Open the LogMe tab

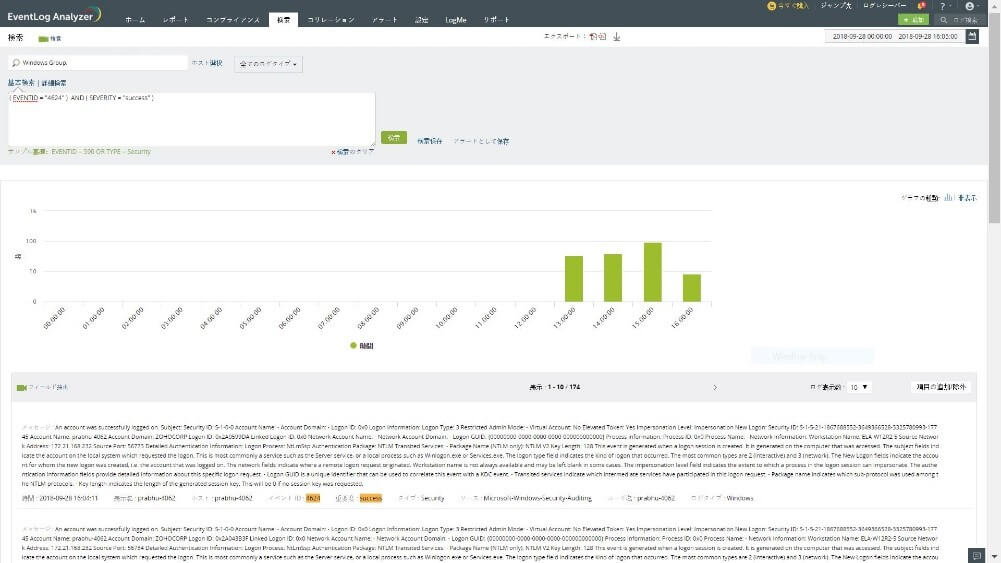tap(456, 20)
